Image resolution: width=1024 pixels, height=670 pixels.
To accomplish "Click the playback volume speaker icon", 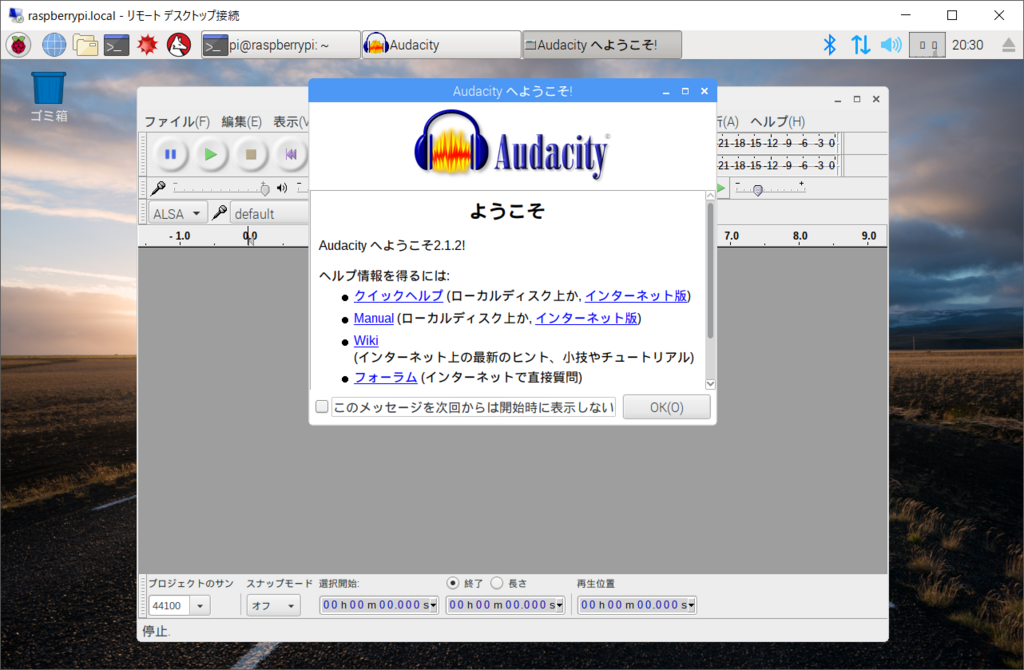I will 282,188.
